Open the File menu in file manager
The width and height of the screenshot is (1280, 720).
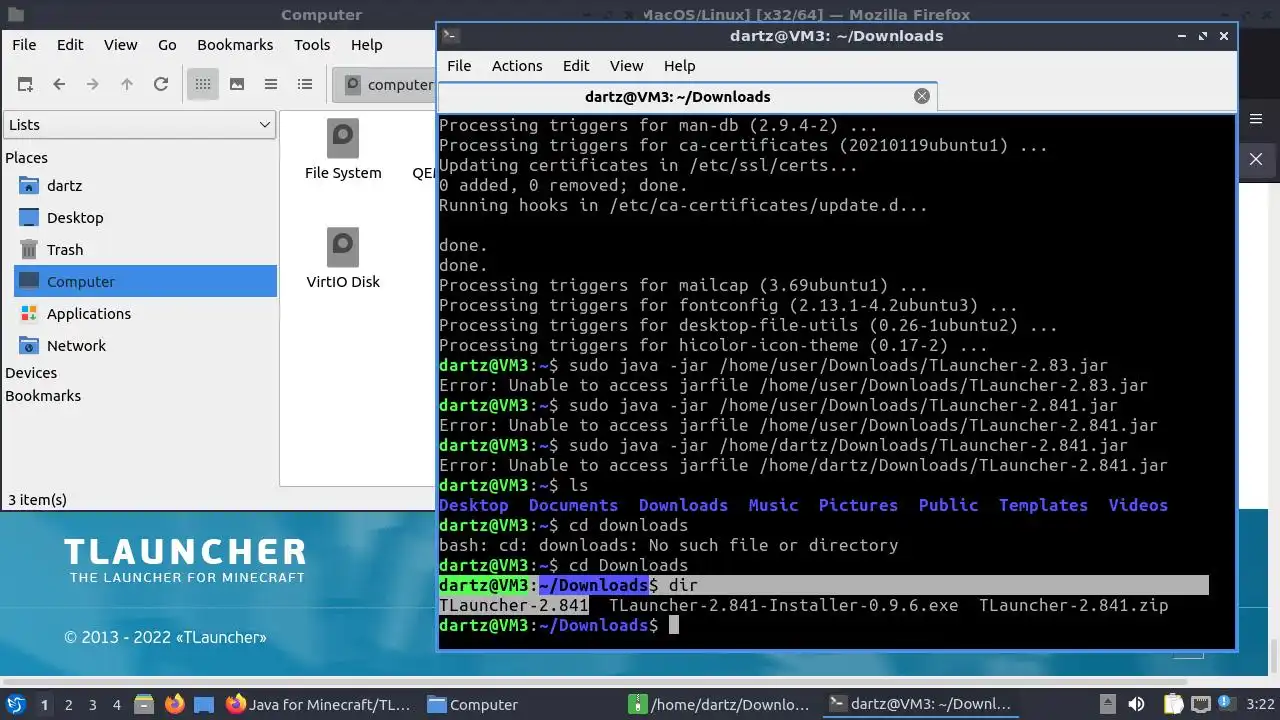(x=24, y=45)
